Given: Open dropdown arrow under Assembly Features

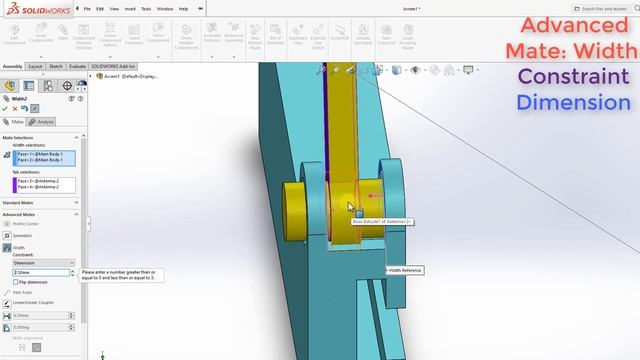Looking at the screenshot, I should [x=212, y=57].
